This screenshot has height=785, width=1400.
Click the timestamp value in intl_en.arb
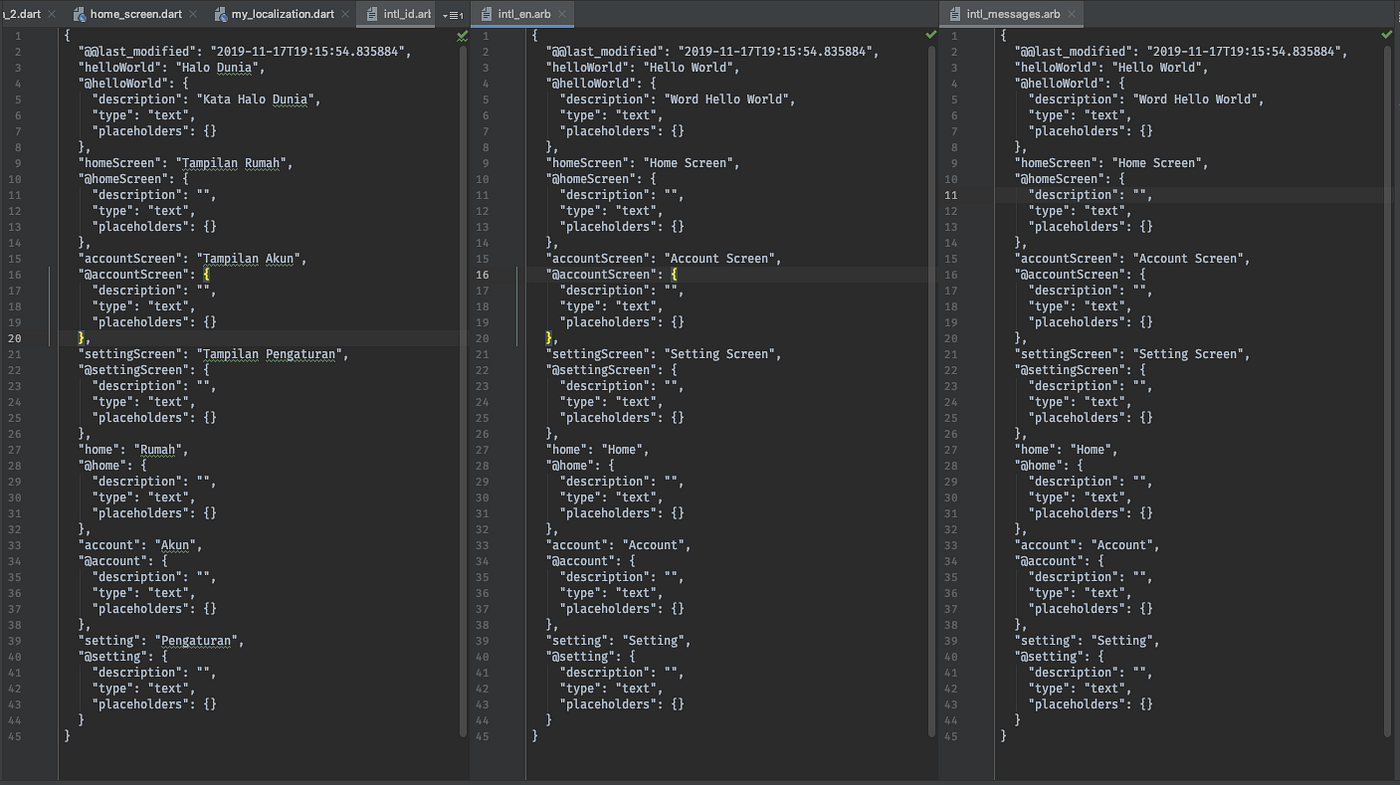(x=774, y=51)
